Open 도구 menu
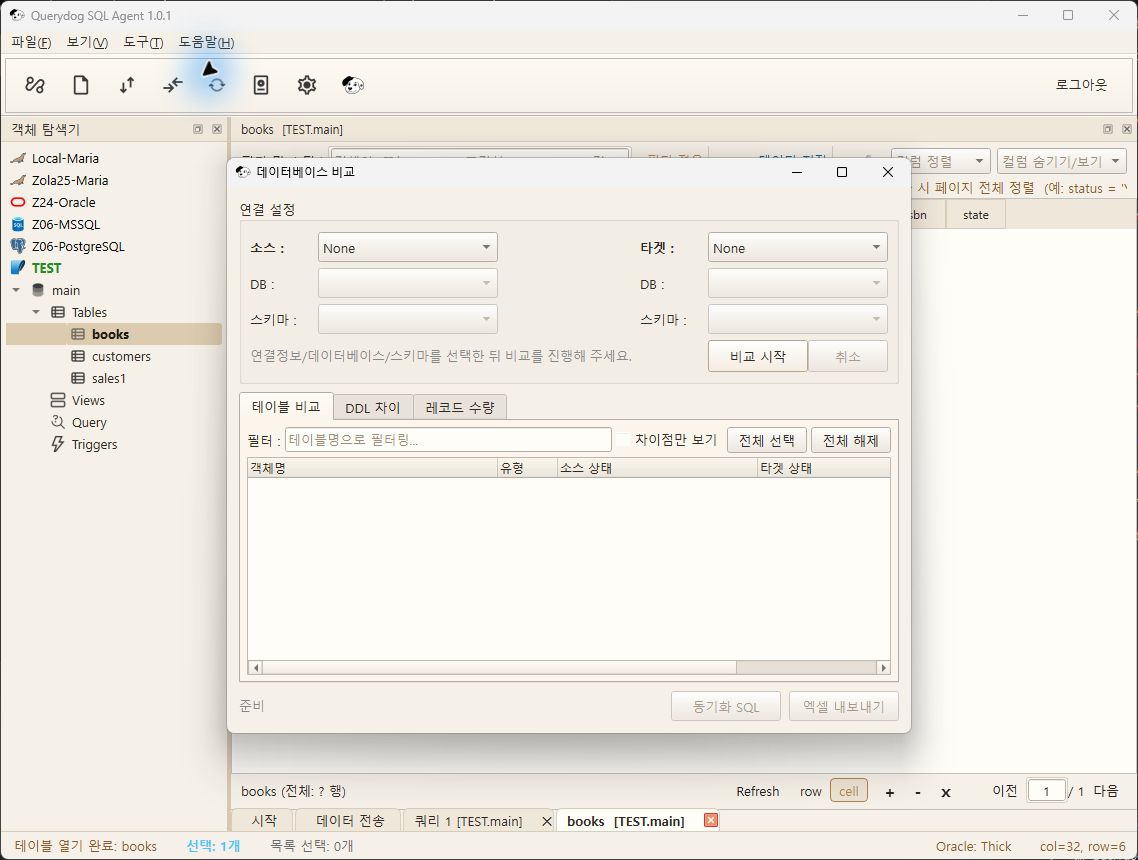This screenshot has width=1138, height=860. click(x=143, y=42)
